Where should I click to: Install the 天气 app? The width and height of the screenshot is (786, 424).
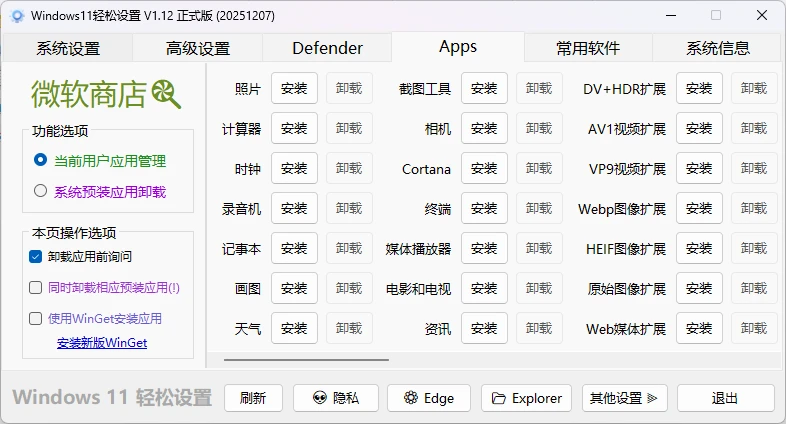[x=294, y=328]
